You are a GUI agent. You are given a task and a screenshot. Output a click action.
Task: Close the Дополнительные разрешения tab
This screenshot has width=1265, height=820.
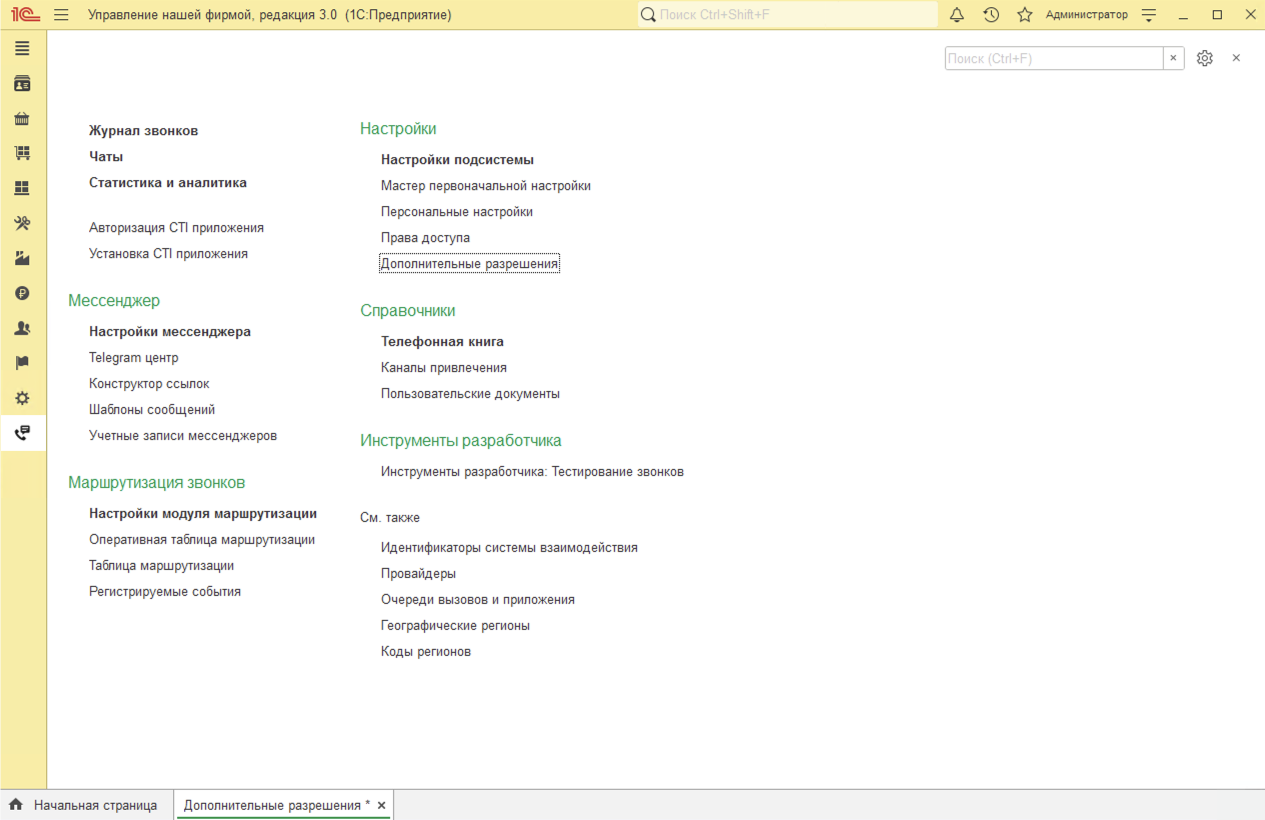tap(381, 805)
